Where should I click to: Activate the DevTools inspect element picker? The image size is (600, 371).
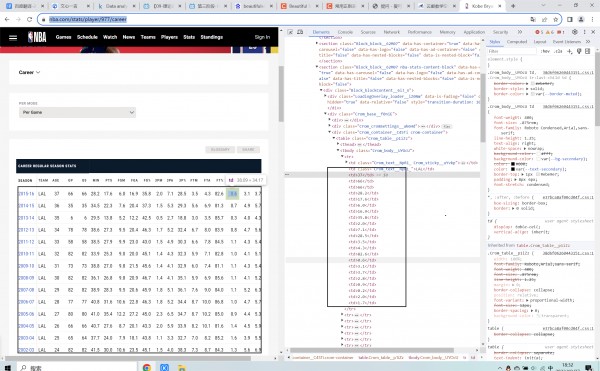tap(290, 32)
